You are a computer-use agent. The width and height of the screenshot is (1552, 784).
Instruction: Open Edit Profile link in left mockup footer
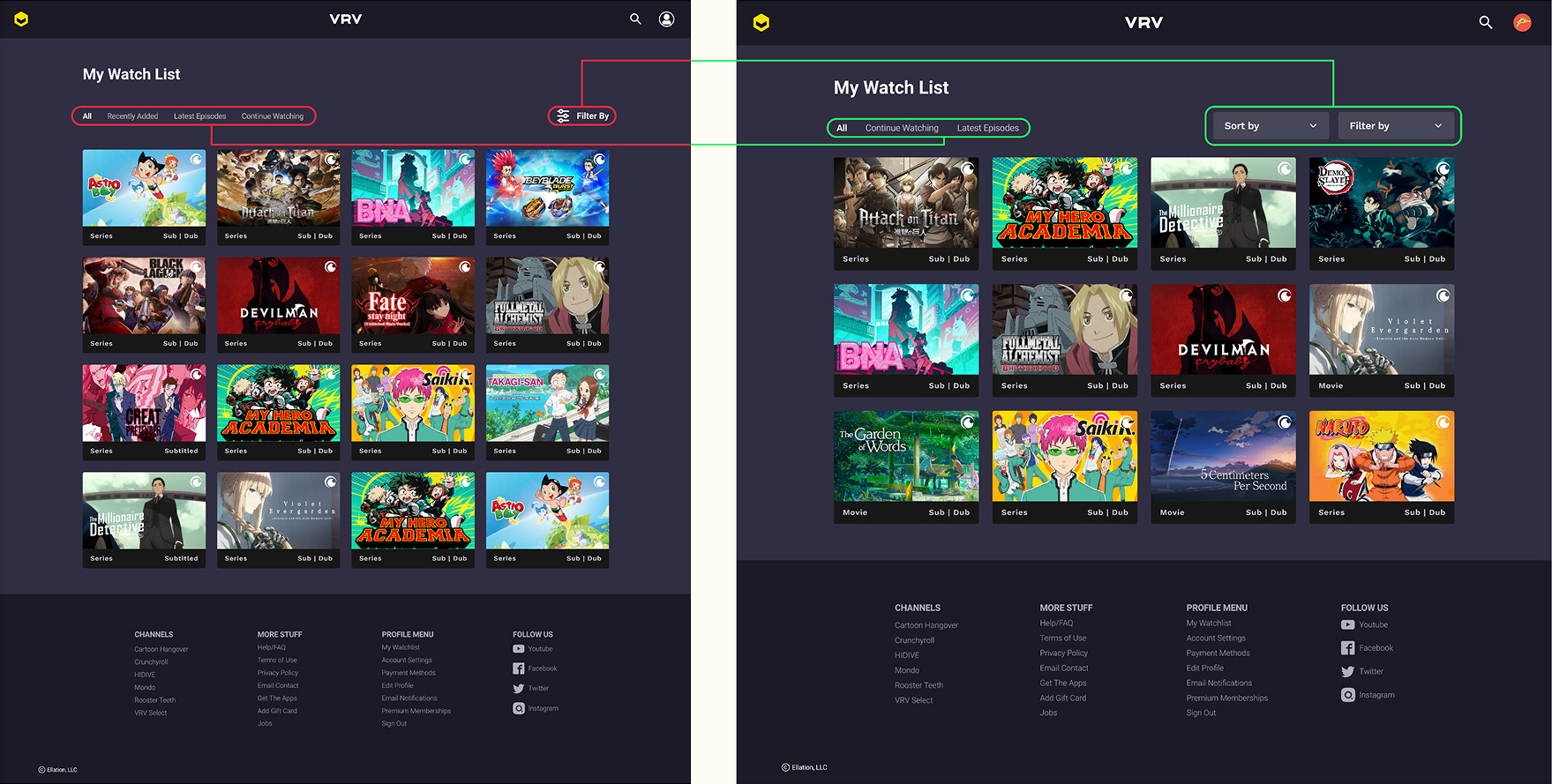(397, 686)
